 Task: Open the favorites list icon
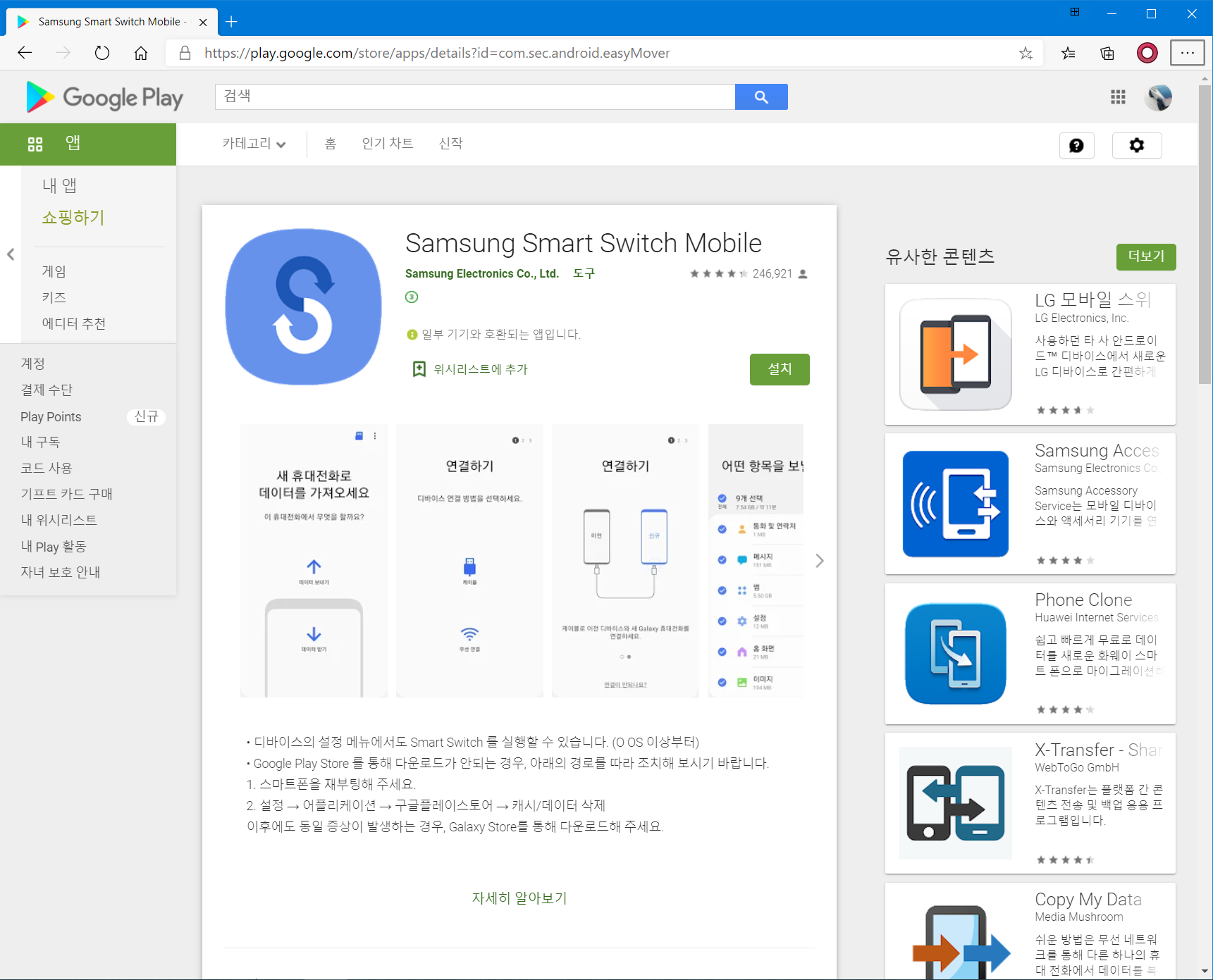(1069, 53)
